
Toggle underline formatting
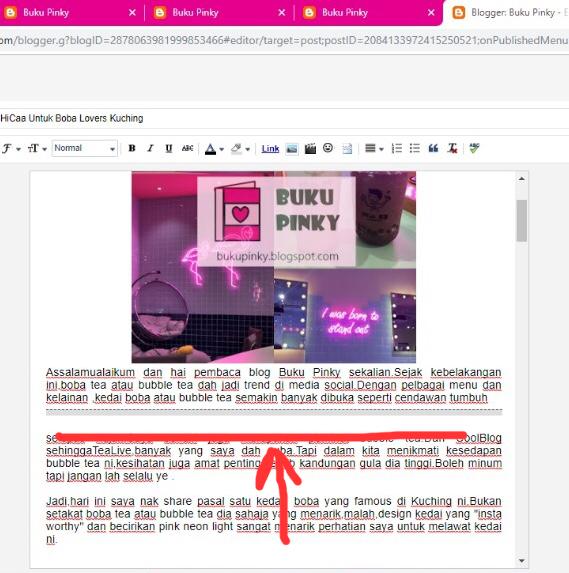pyautogui.click(x=168, y=148)
